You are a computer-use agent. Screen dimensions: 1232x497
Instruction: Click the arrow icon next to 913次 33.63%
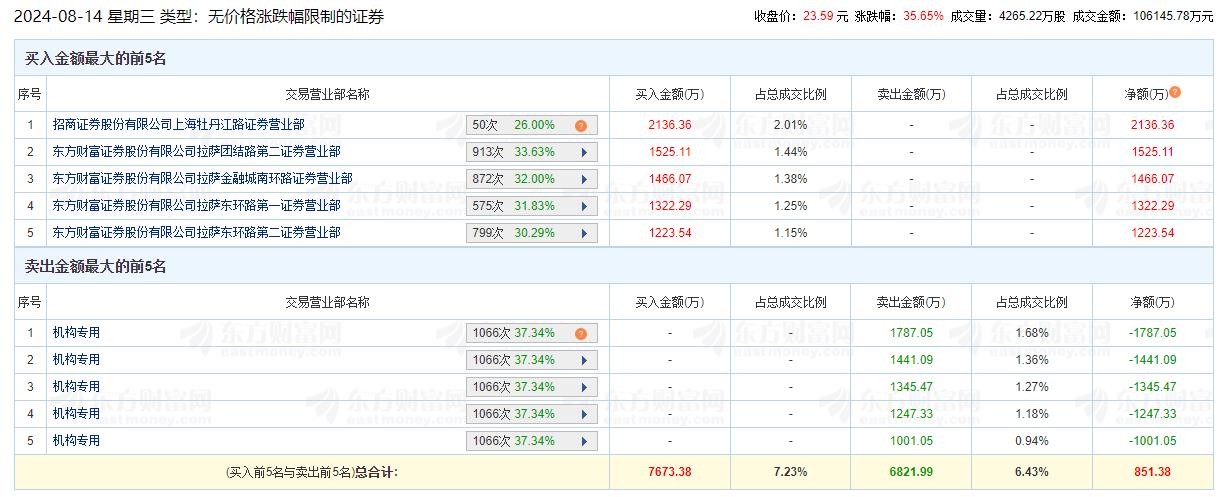pos(583,153)
